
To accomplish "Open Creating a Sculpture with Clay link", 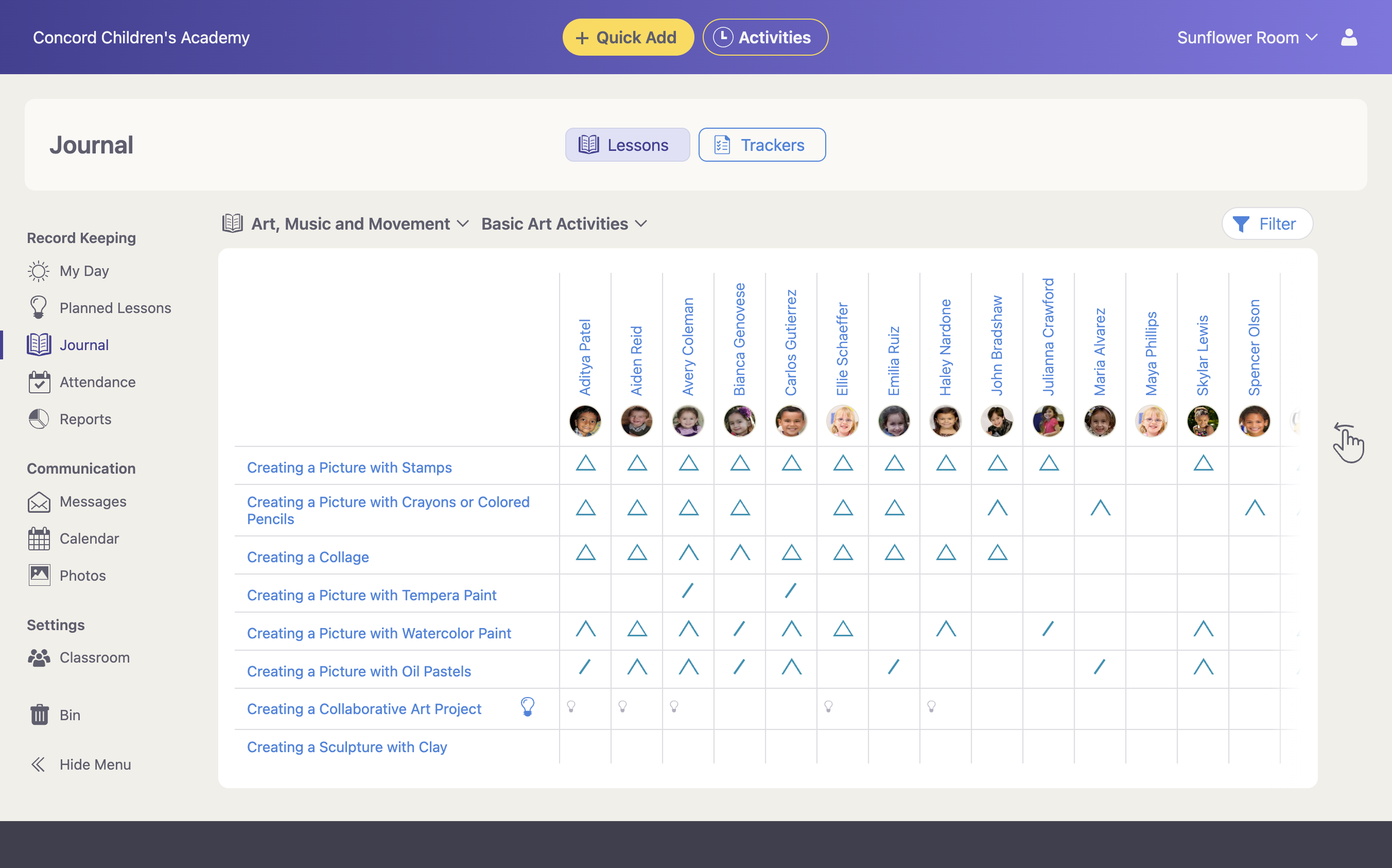I will tap(347, 747).
